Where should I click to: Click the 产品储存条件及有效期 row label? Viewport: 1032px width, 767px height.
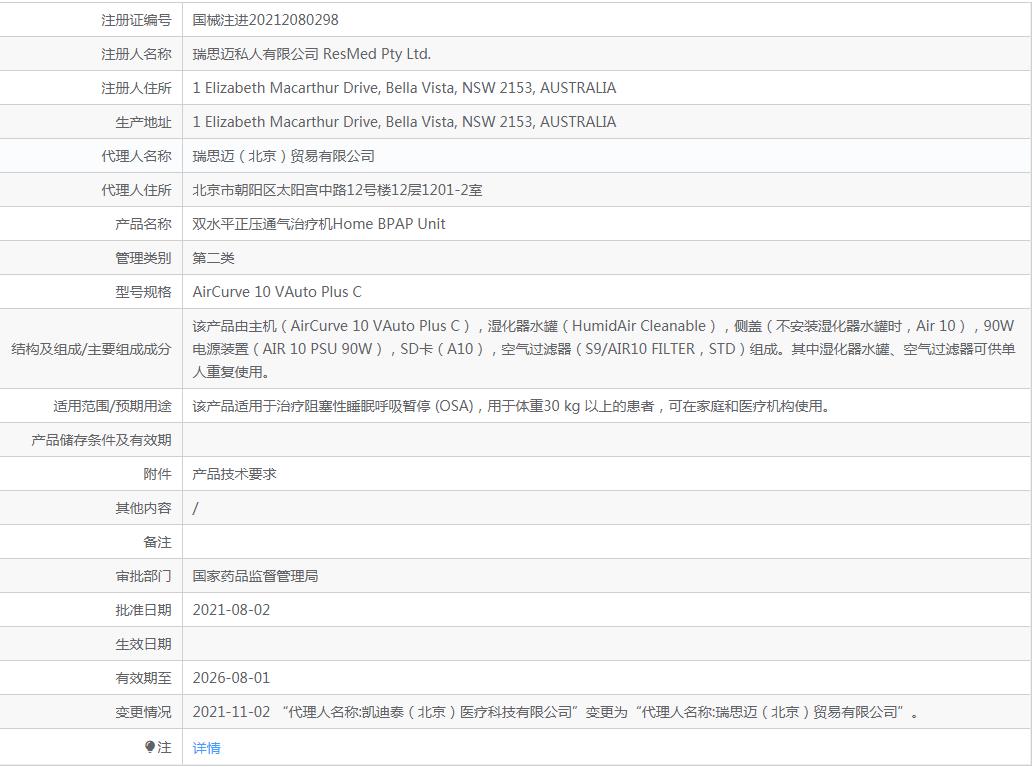(101, 440)
